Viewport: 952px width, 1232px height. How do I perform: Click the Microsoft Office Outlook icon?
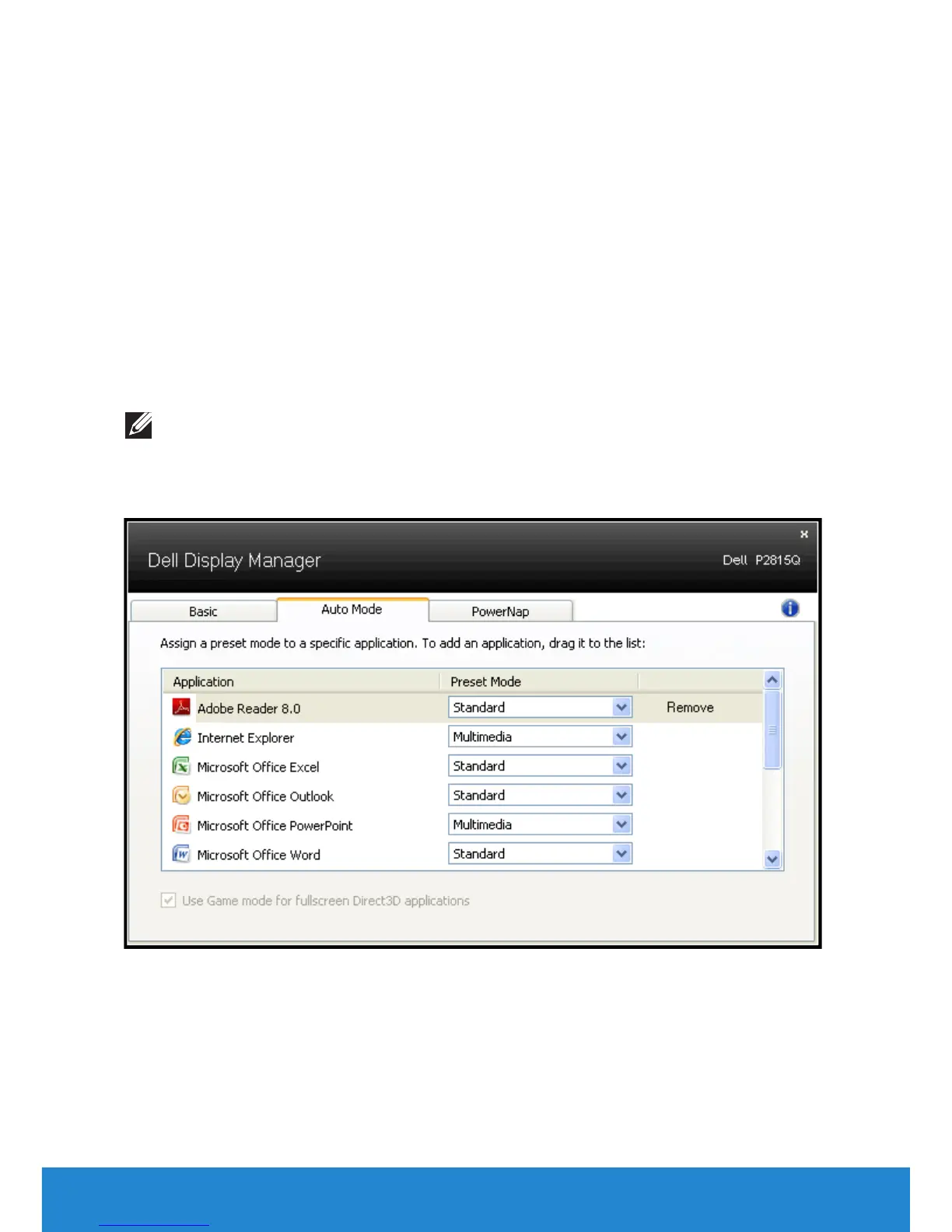coord(181,796)
